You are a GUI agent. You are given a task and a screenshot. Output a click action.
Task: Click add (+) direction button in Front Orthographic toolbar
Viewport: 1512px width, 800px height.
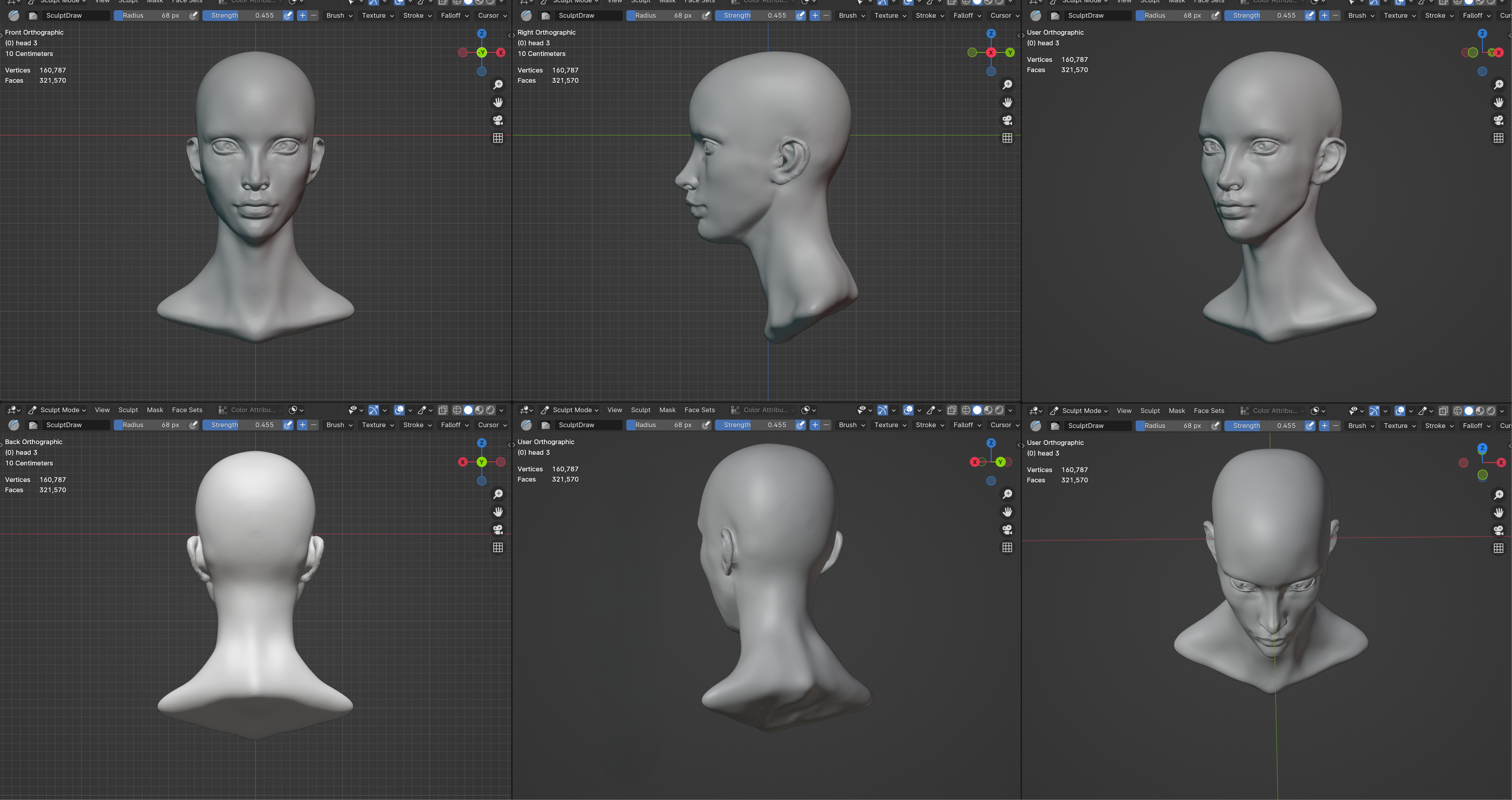pyautogui.click(x=302, y=15)
